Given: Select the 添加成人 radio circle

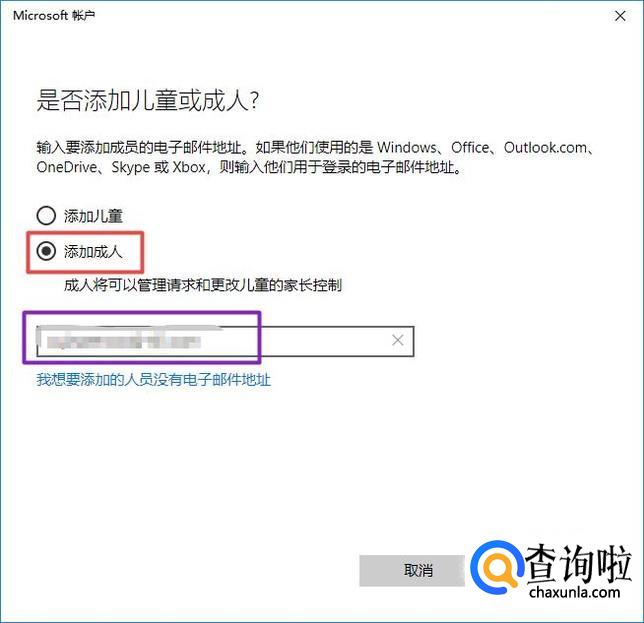Looking at the screenshot, I should [x=46, y=251].
